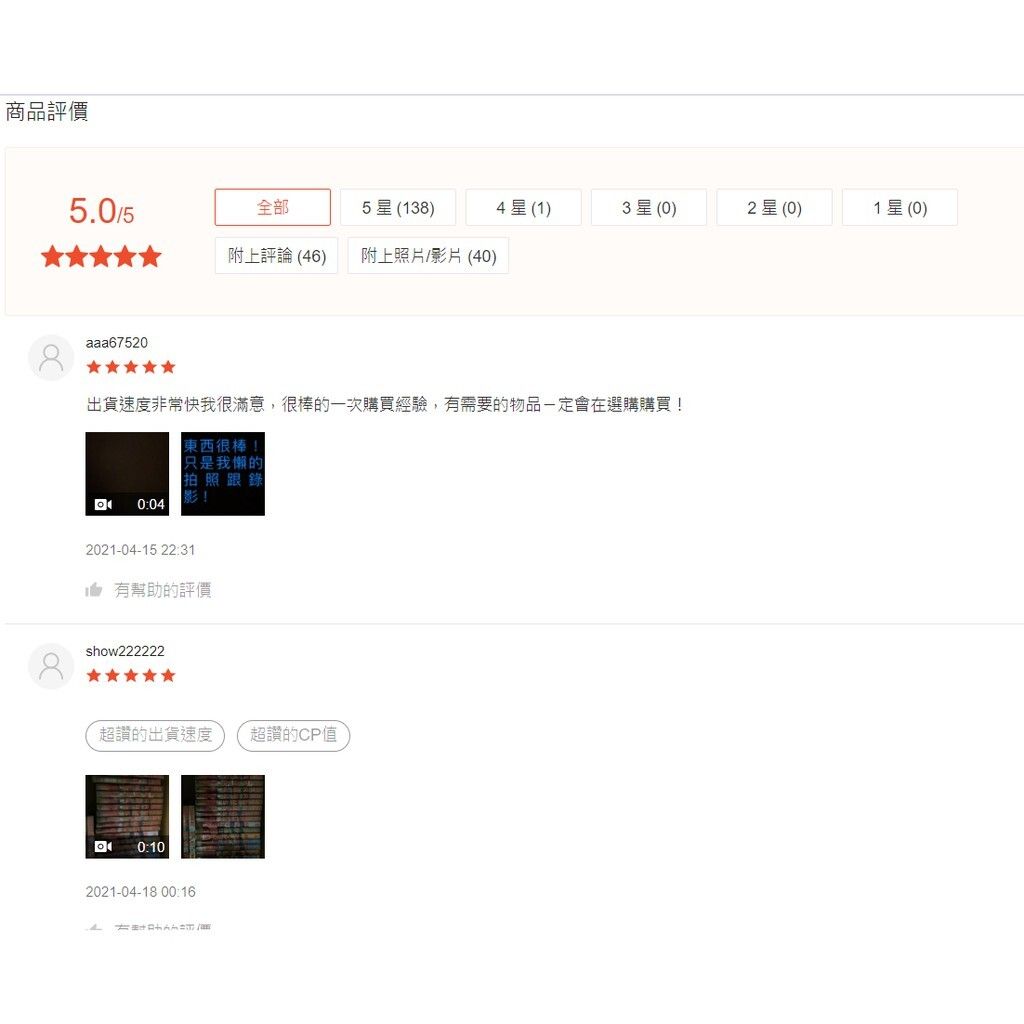Filter reviews by 3 星 (0)
The image size is (1024, 1024).
[x=648, y=208]
